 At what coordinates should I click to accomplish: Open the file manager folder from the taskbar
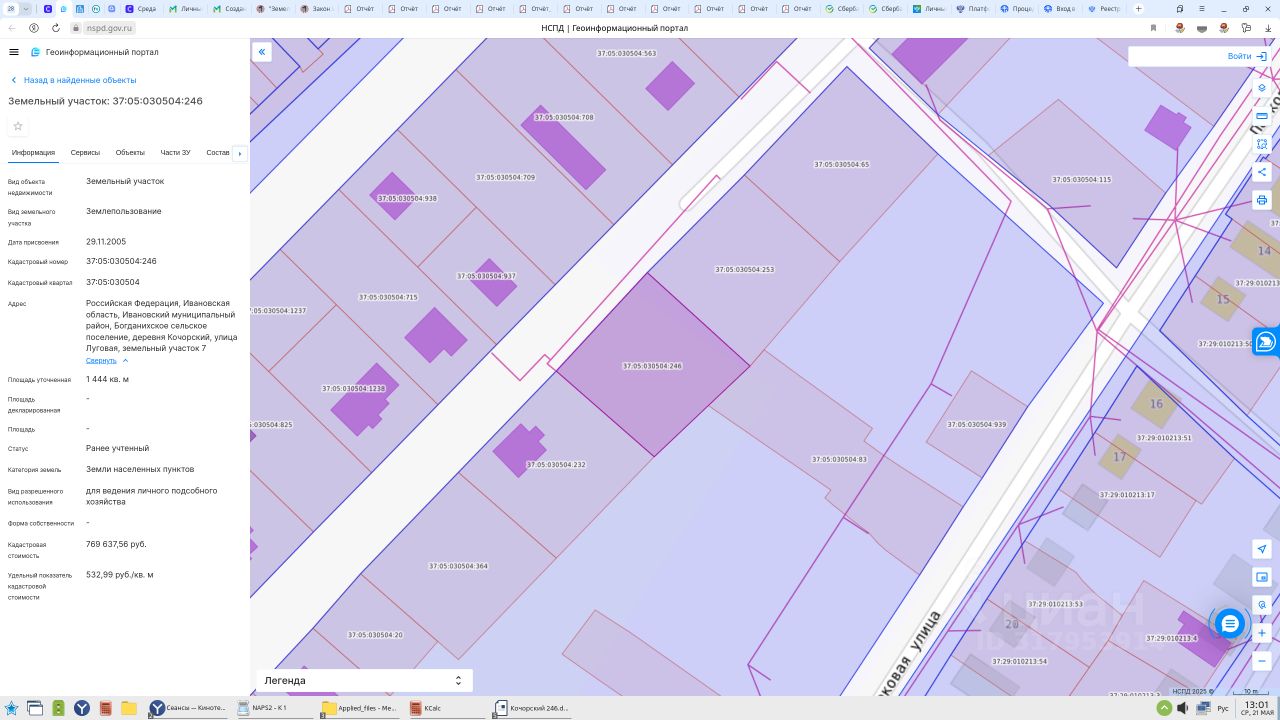tap(129, 708)
